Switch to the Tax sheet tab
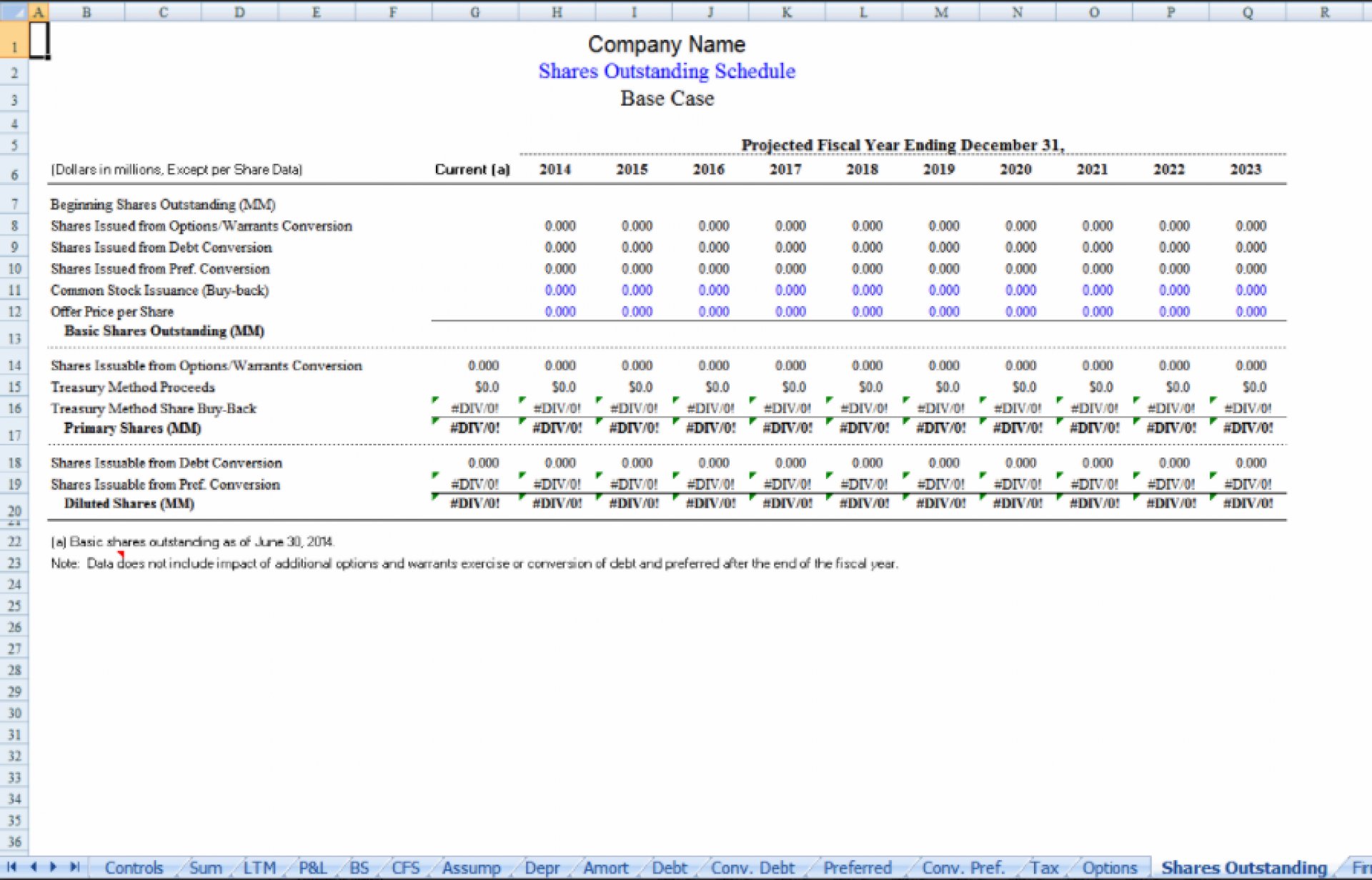This screenshot has height=880, width=1372. point(1044,868)
